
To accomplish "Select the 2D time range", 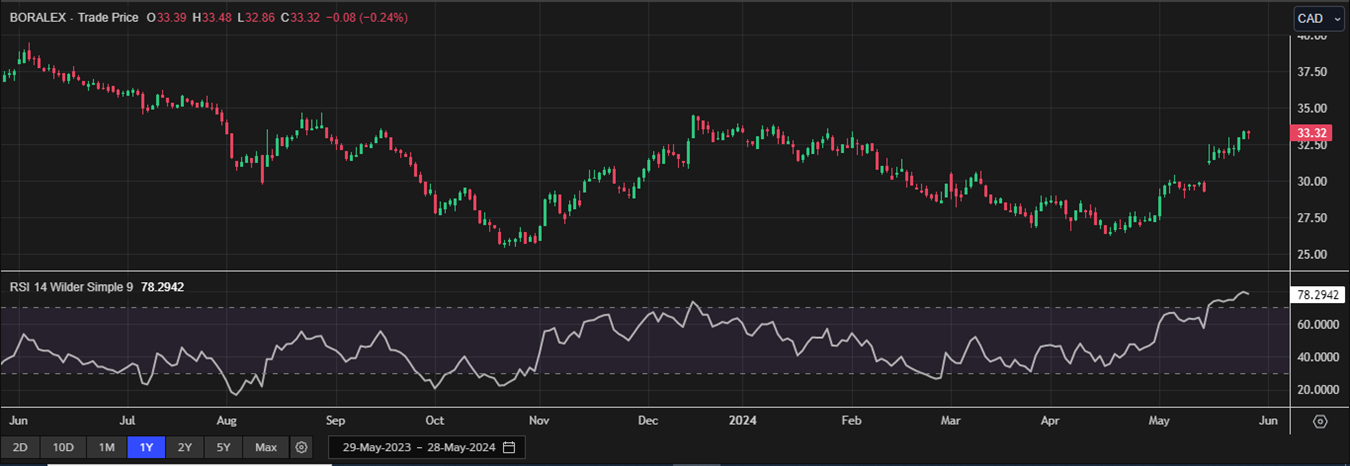I will [x=20, y=447].
